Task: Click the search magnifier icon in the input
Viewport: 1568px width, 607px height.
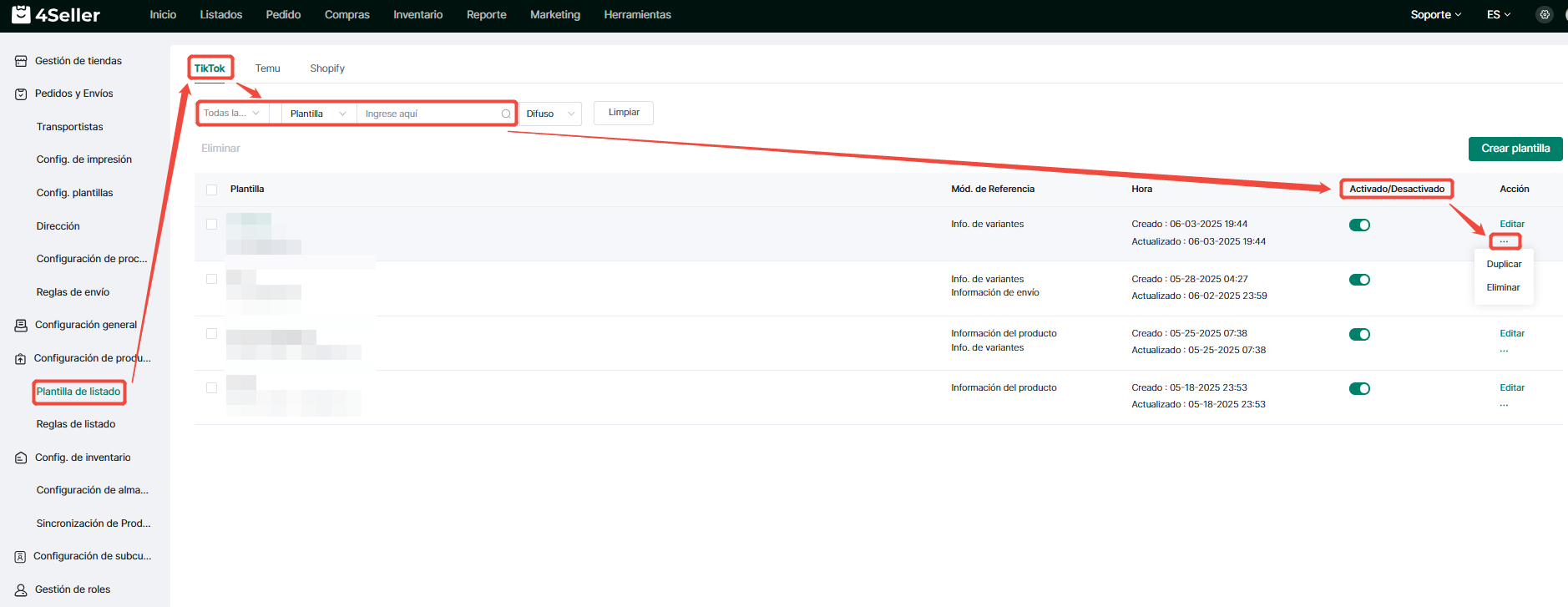Action: 506,114
